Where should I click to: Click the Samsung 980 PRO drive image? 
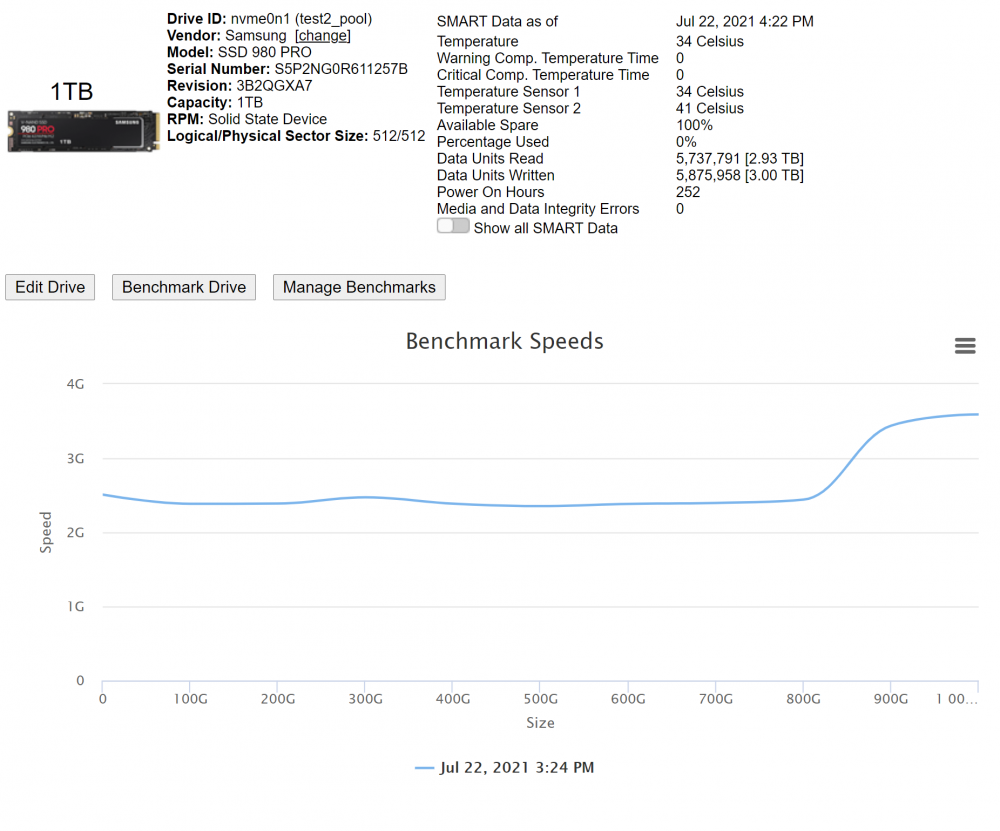click(x=84, y=131)
